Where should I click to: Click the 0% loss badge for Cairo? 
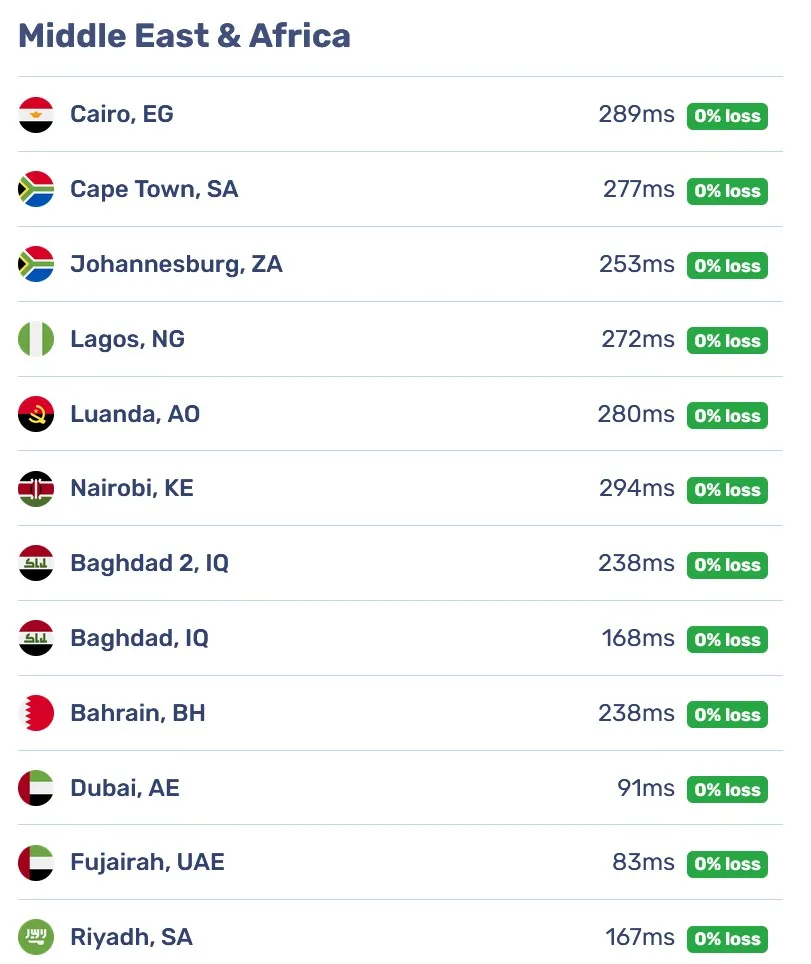727,116
